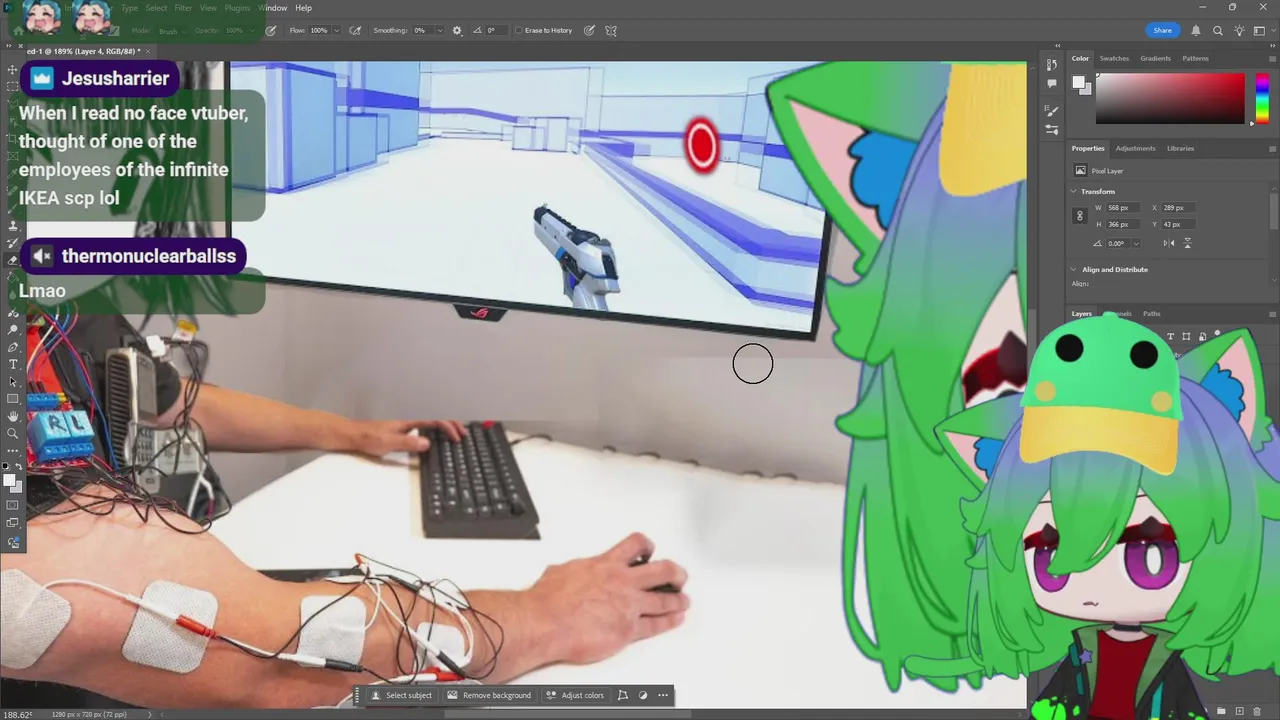Filter layers by shape icon

1186,336
